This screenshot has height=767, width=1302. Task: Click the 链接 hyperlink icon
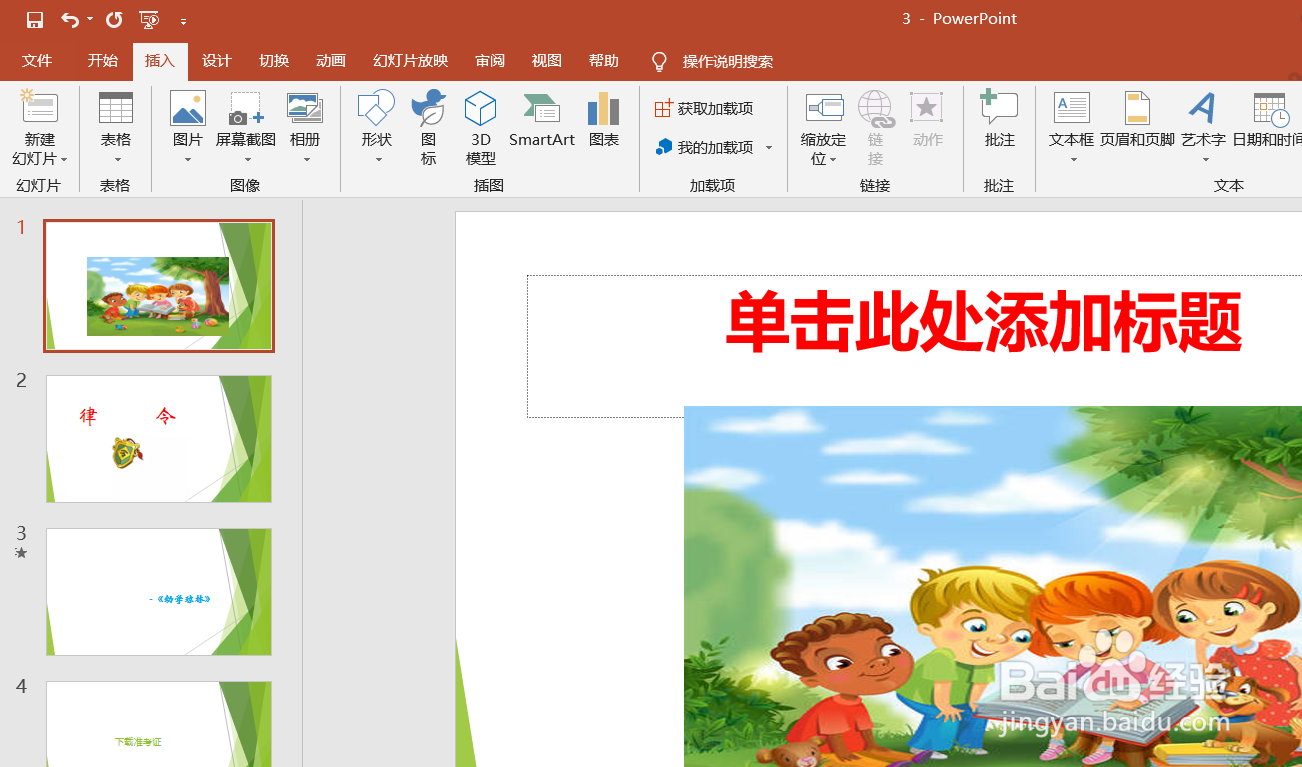(876, 108)
